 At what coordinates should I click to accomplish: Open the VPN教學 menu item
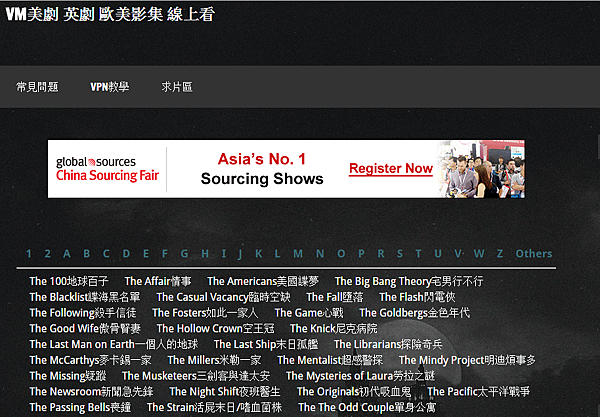click(x=109, y=87)
